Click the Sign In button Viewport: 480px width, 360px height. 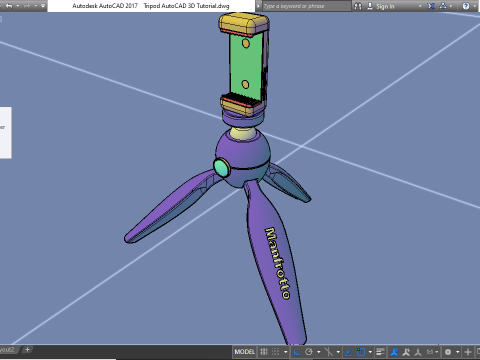tap(381, 6)
